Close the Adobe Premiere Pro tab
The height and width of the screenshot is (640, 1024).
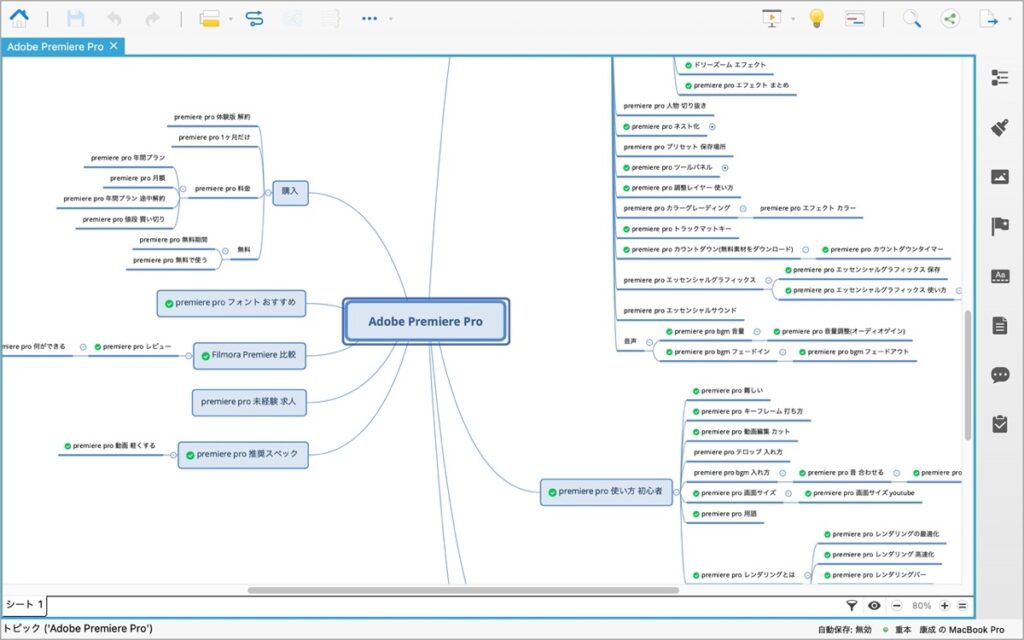[114, 46]
